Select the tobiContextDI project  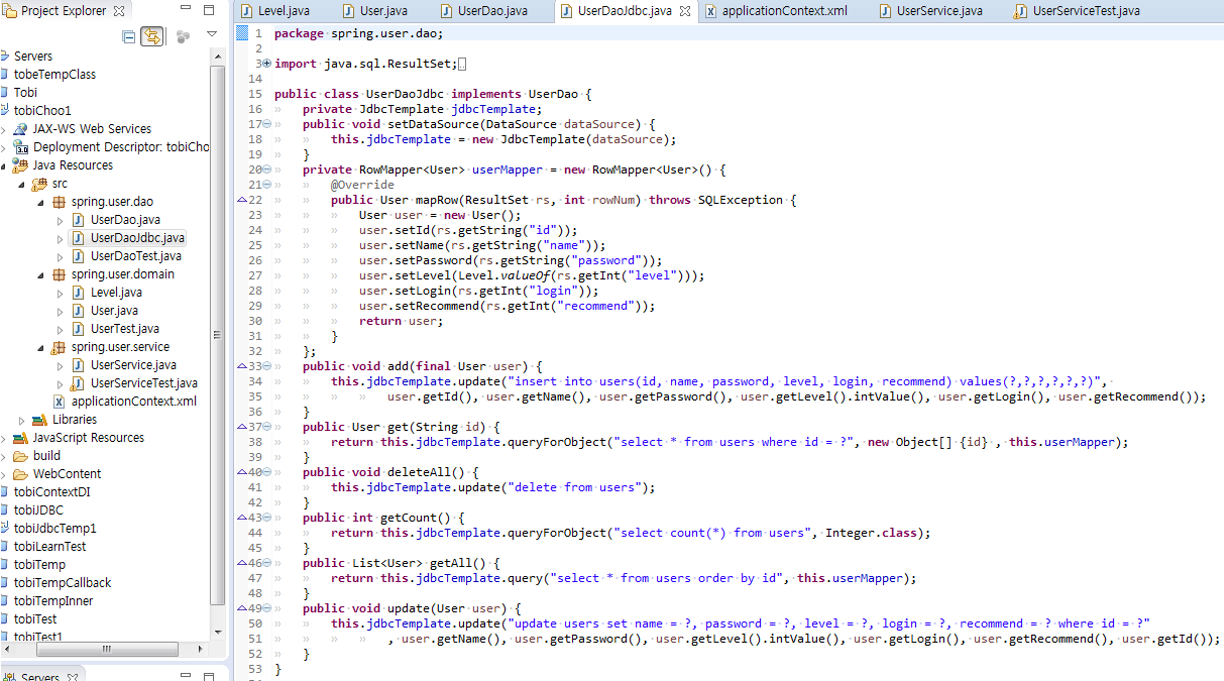click(x=52, y=491)
